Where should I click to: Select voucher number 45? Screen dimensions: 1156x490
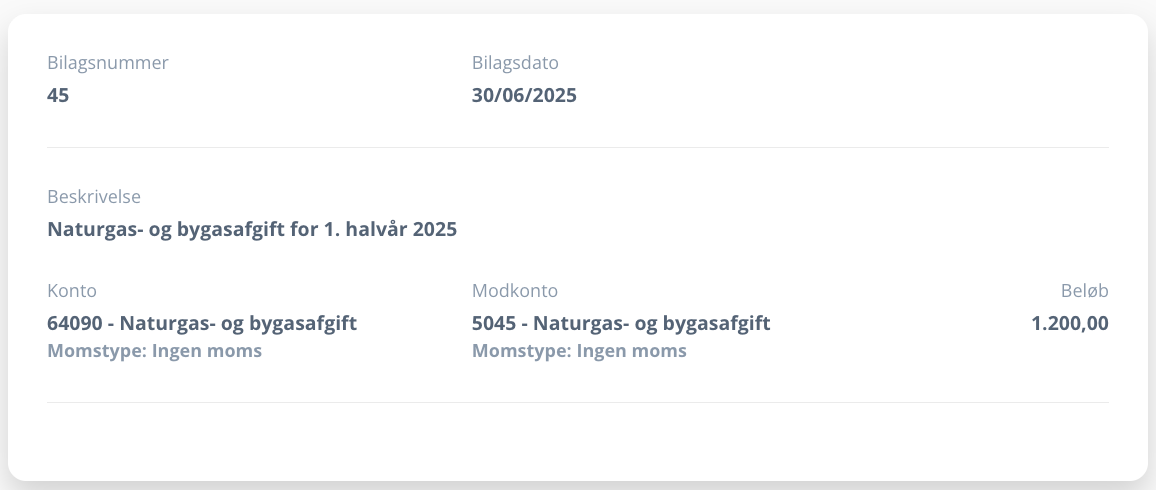58,96
